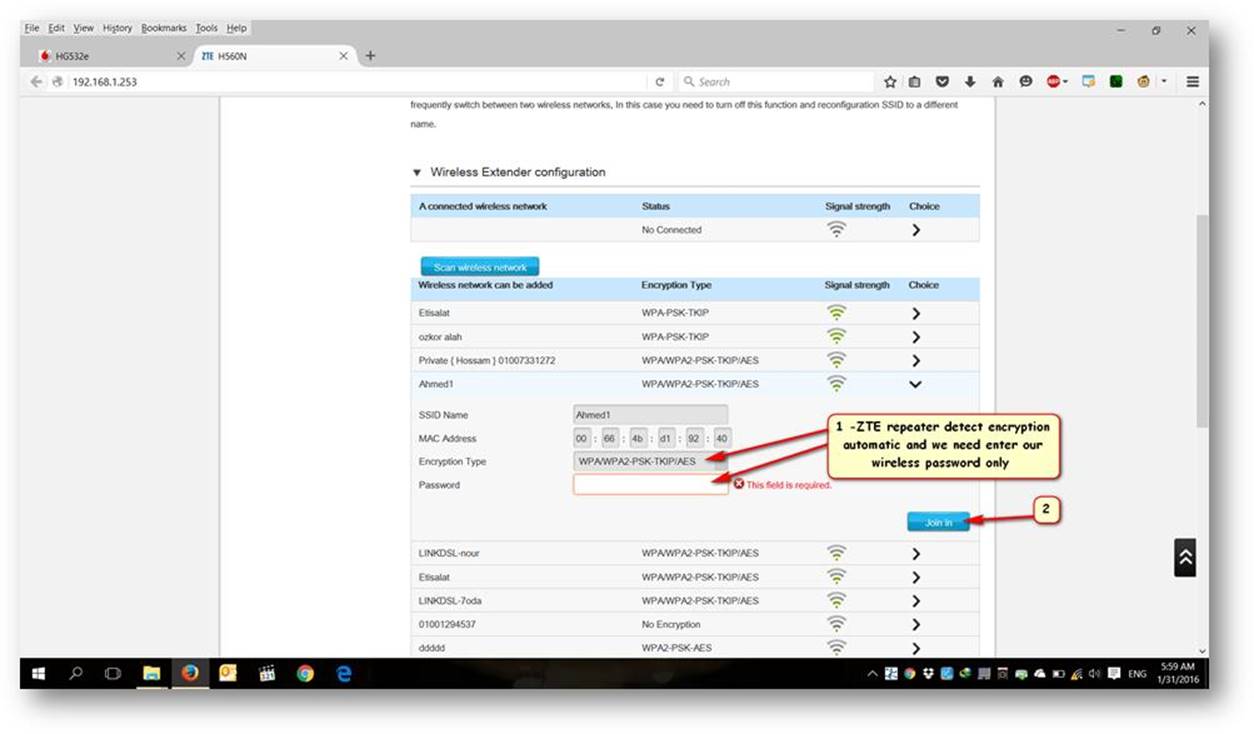Go back with the browser back arrow
The height and width of the screenshot is (734, 1254).
tap(37, 82)
